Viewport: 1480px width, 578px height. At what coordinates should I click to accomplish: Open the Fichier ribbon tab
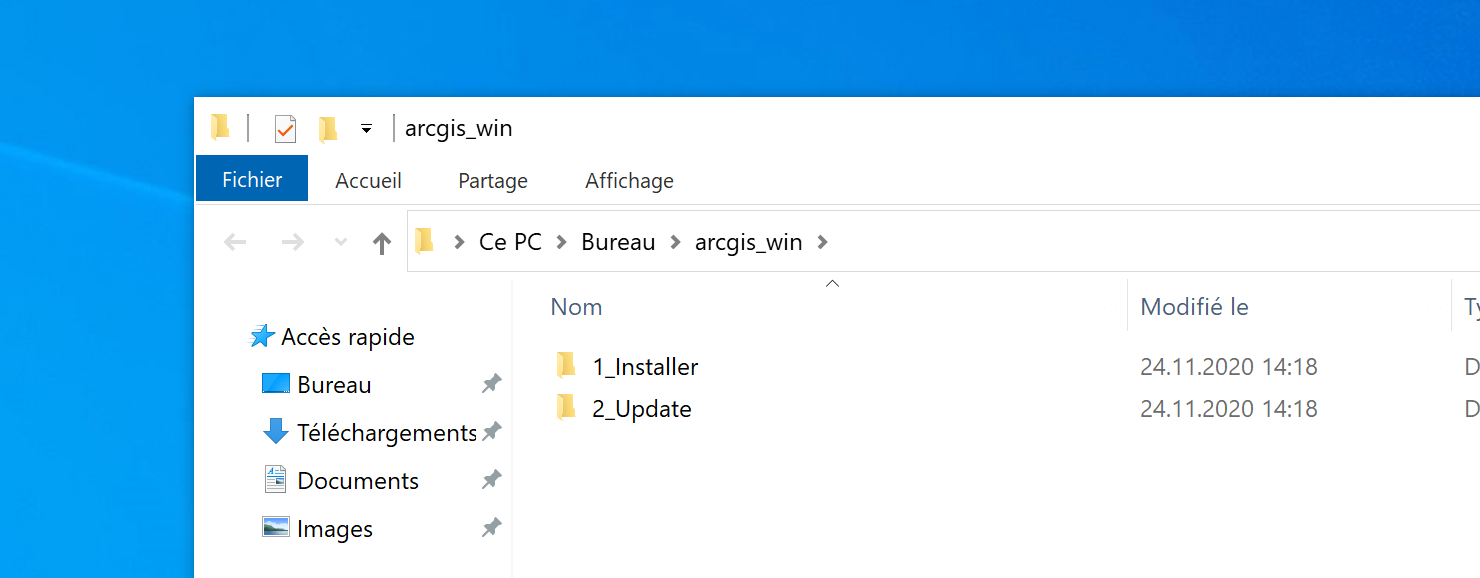pos(252,180)
